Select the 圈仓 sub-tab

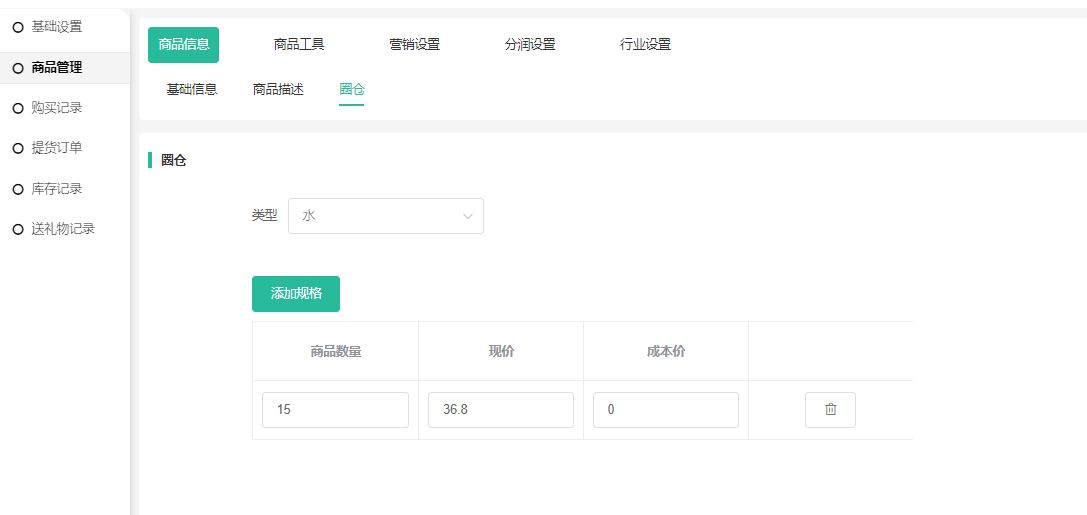coord(351,89)
